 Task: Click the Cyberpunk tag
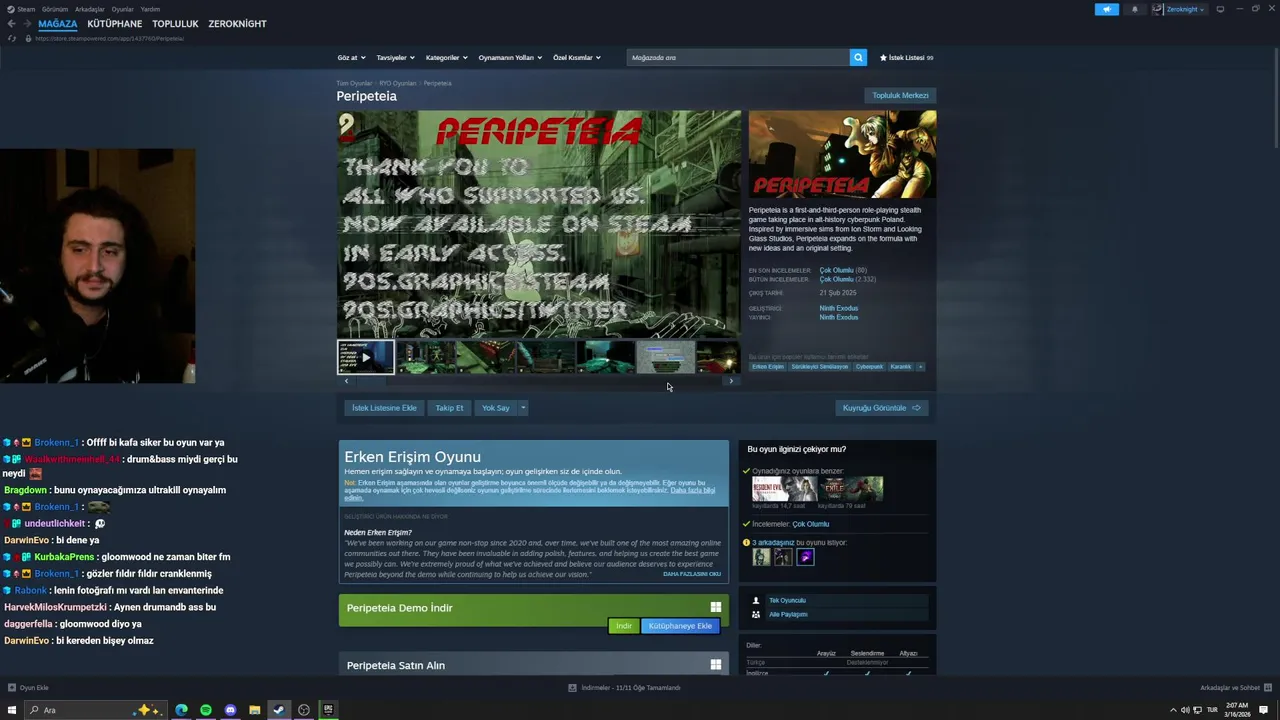pyautogui.click(x=869, y=366)
